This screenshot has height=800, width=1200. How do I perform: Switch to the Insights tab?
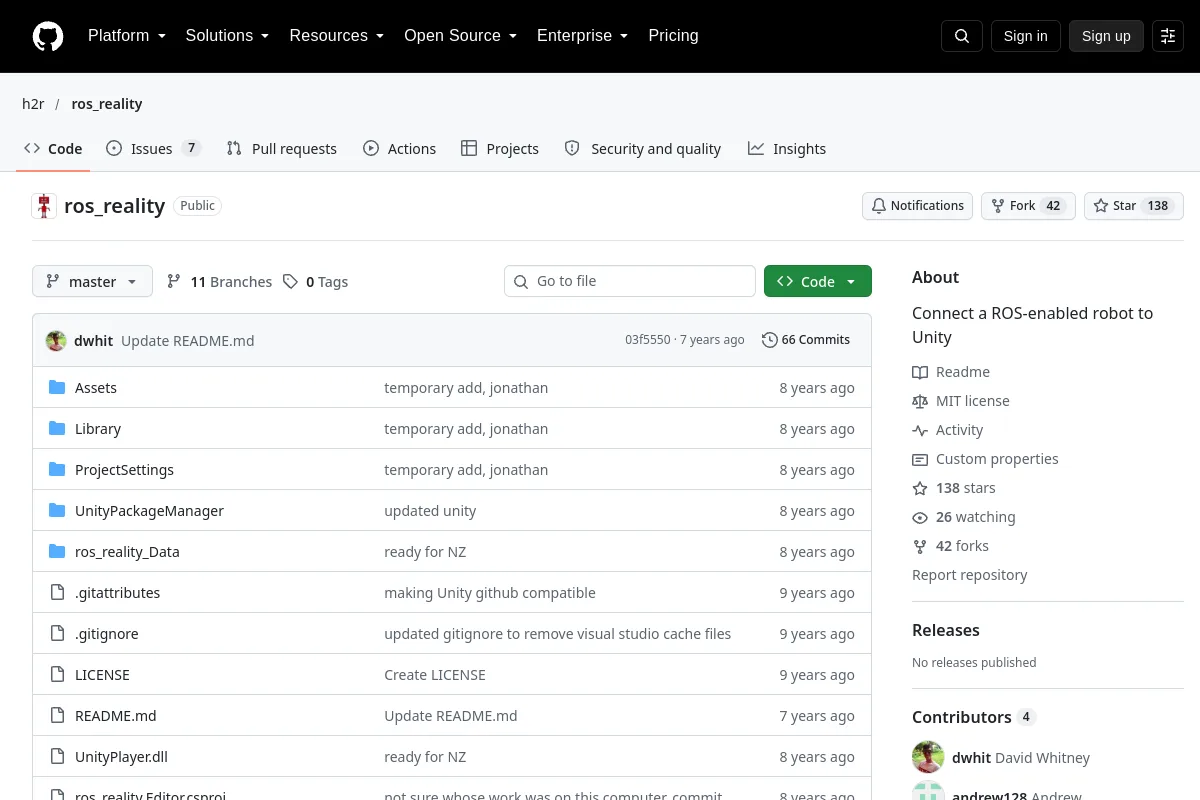pos(787,149)
